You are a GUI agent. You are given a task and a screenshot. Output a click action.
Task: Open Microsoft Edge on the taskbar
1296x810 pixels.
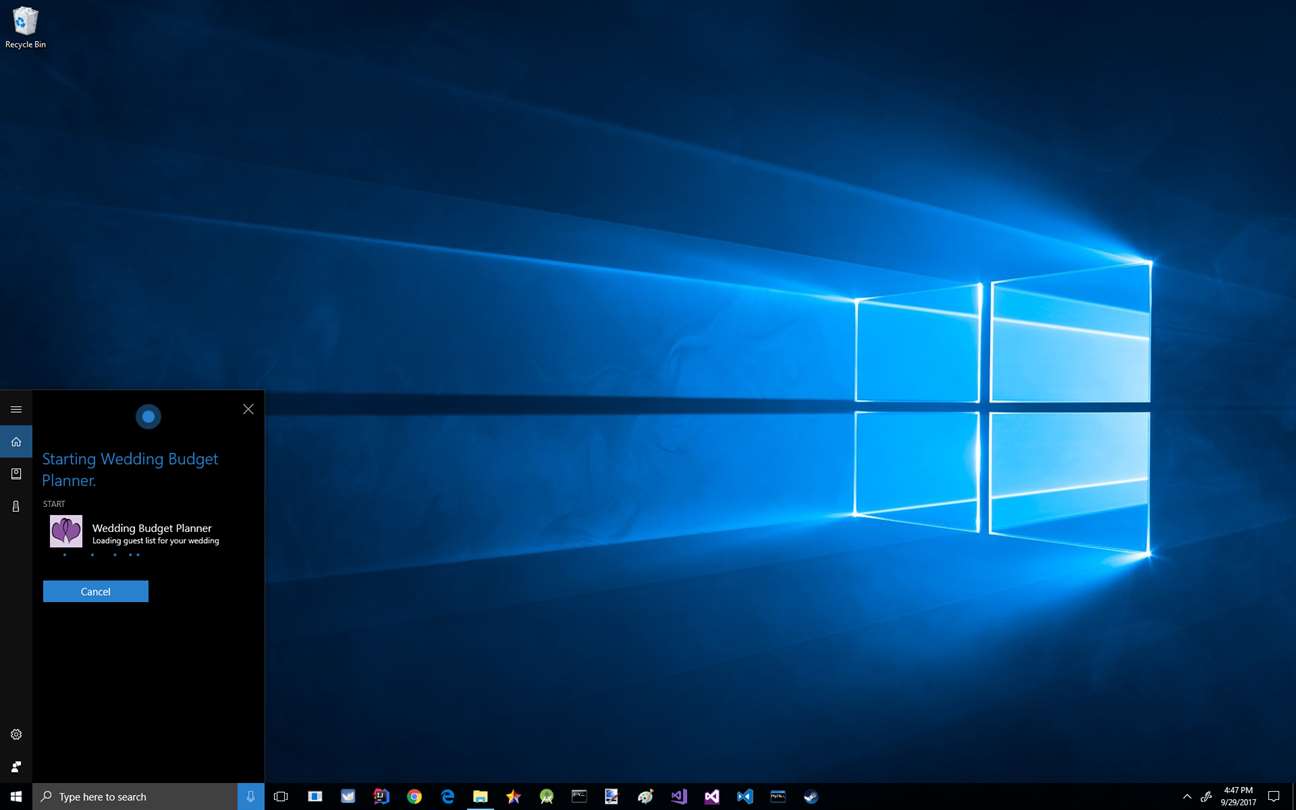[x=447, y=797]
